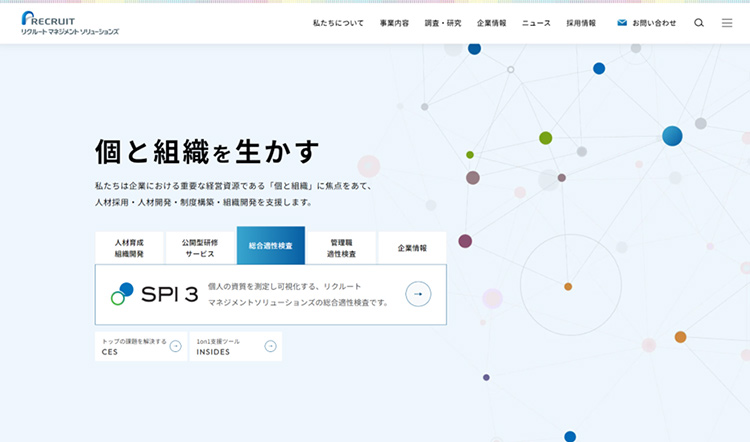The image size is (750, 442).
Task: Select the 公開型研修サービス tab
Action: pyautogui.click(x=200, y=248)
